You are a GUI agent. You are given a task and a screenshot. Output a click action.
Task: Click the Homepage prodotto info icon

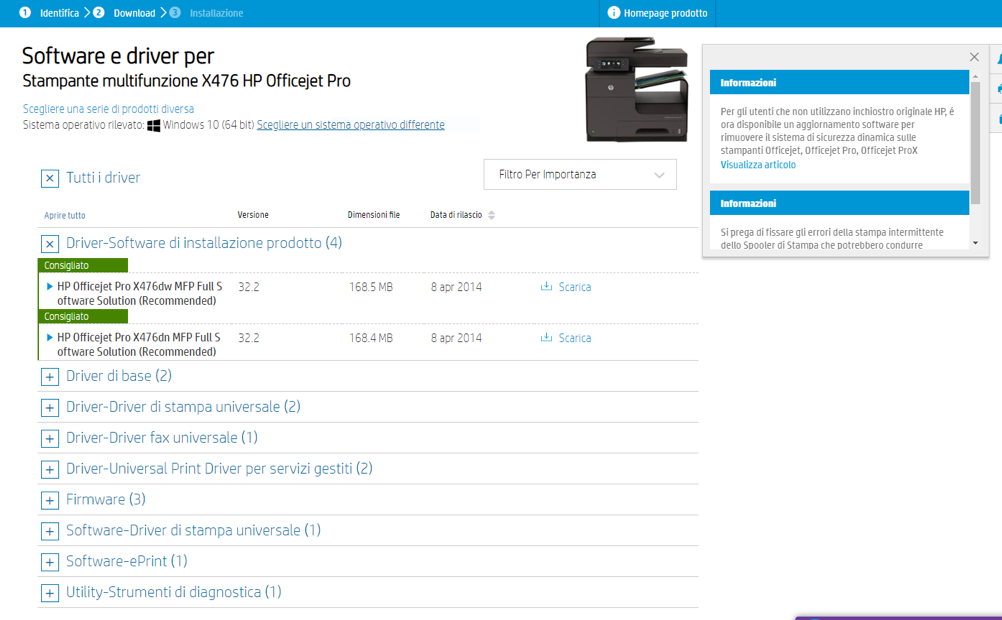[614, 13]
